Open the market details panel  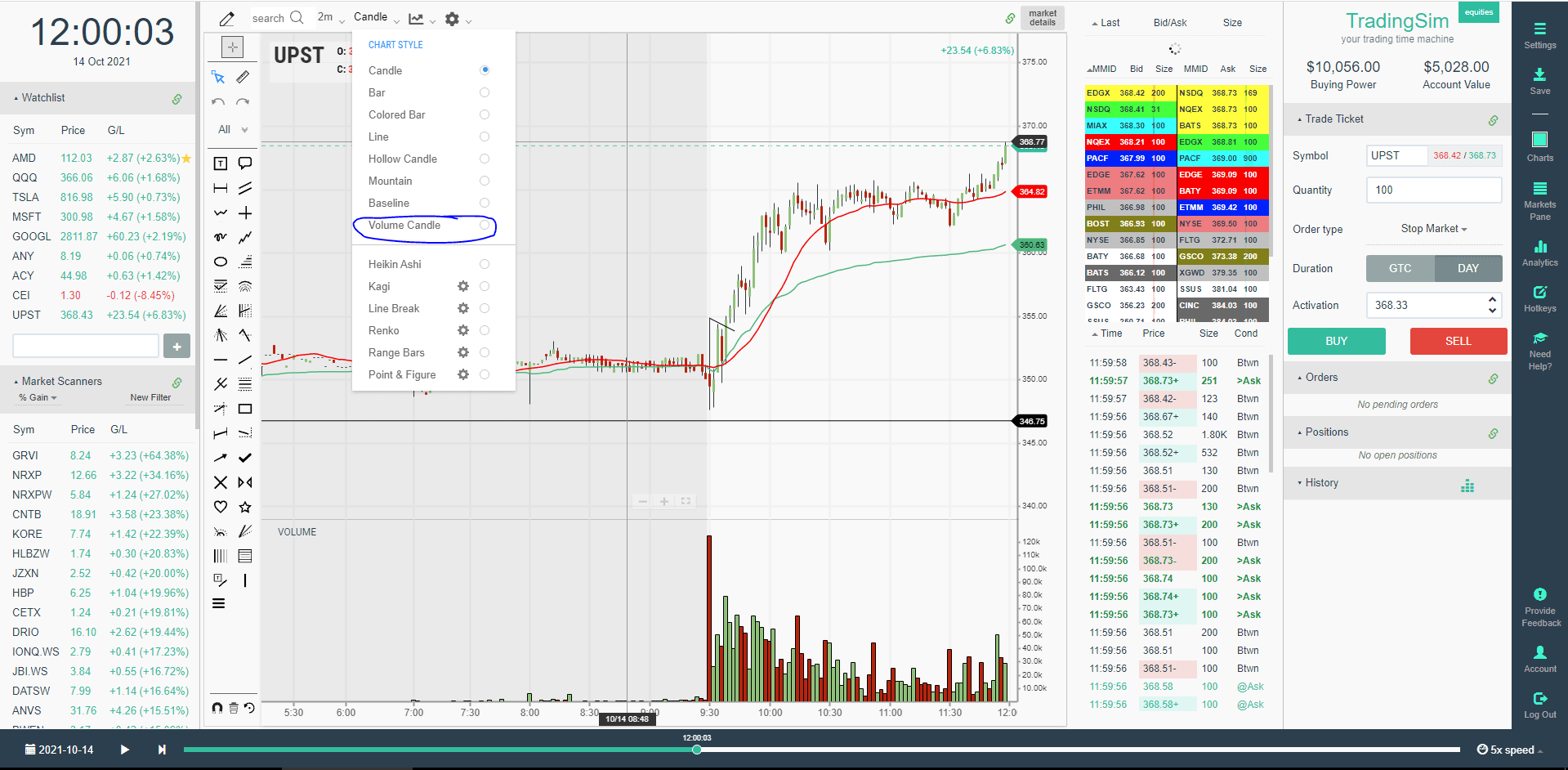tap(1042, 16)
